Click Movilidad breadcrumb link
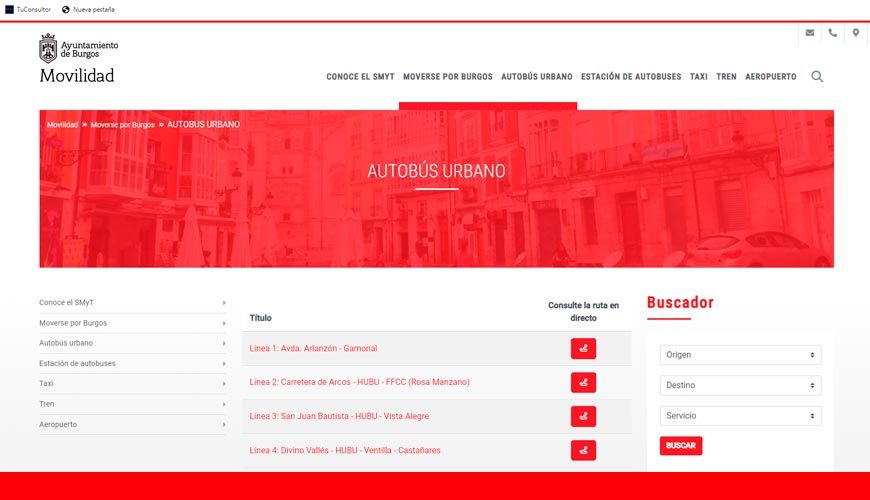 point(62,124)
